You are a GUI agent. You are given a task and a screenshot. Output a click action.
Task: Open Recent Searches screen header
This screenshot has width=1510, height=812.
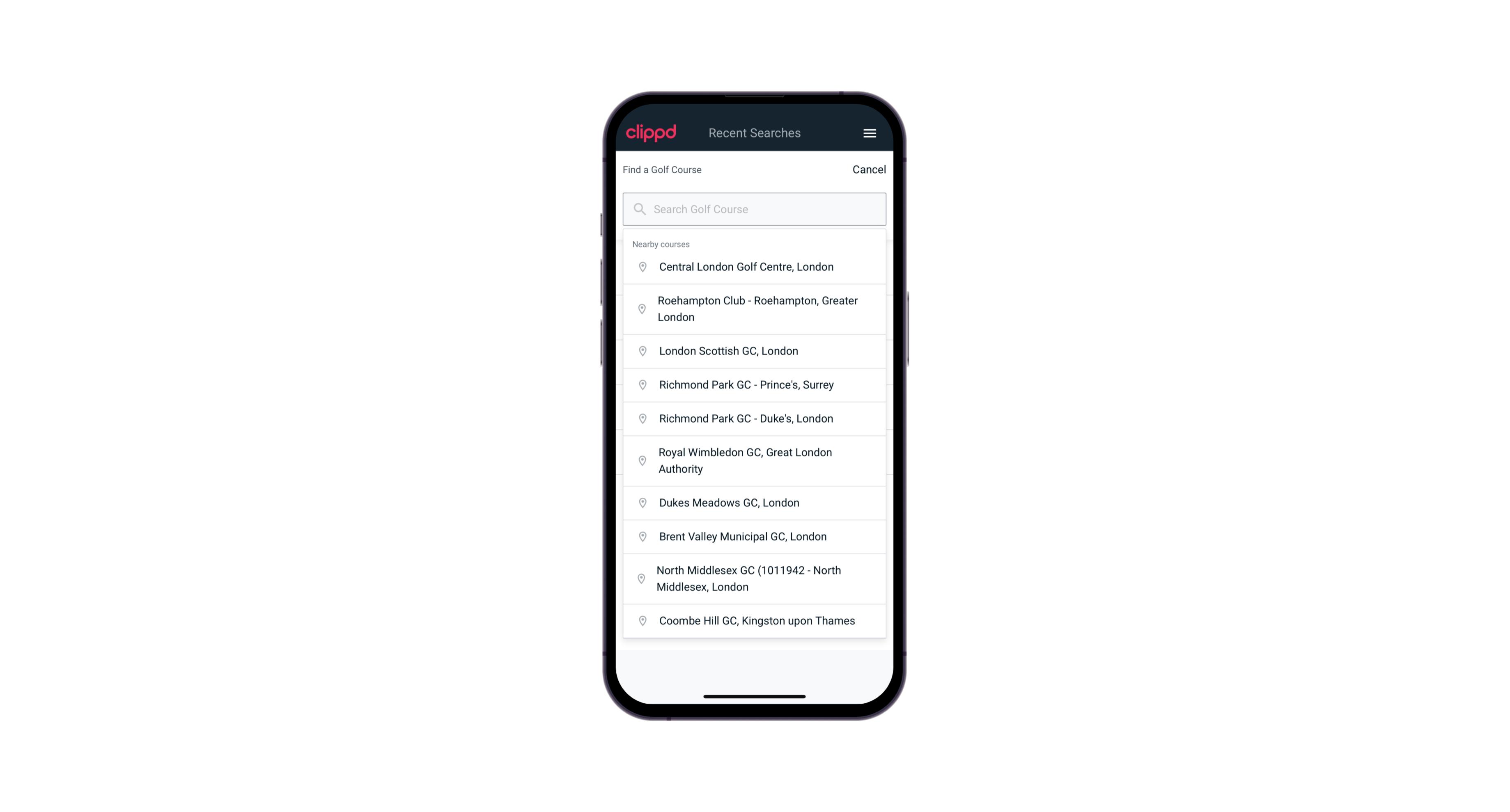[754, 133]
